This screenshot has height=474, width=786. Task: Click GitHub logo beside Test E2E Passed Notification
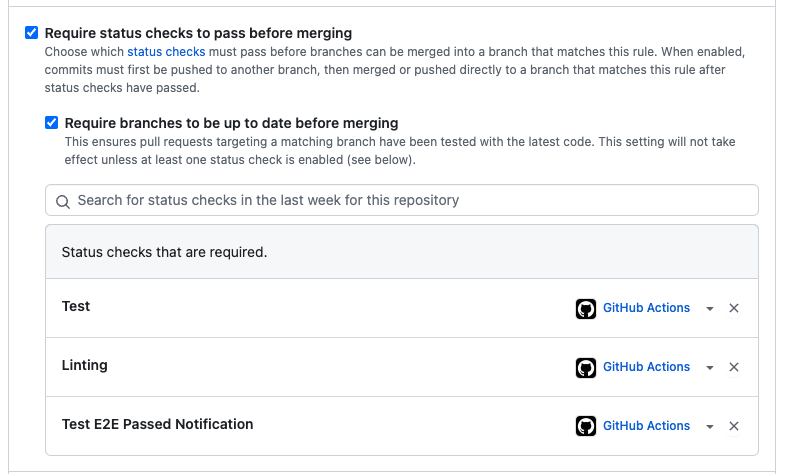586,427
